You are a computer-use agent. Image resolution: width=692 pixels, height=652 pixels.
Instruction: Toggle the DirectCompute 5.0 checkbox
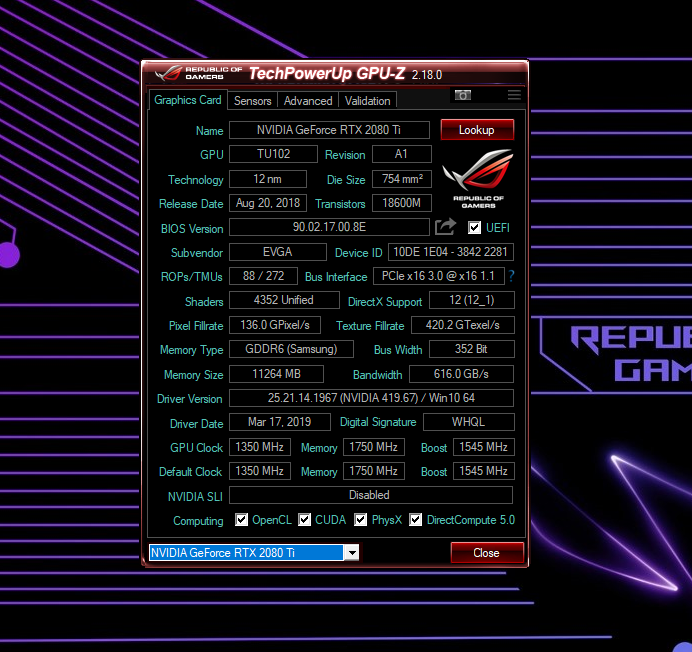pos(415,520)
